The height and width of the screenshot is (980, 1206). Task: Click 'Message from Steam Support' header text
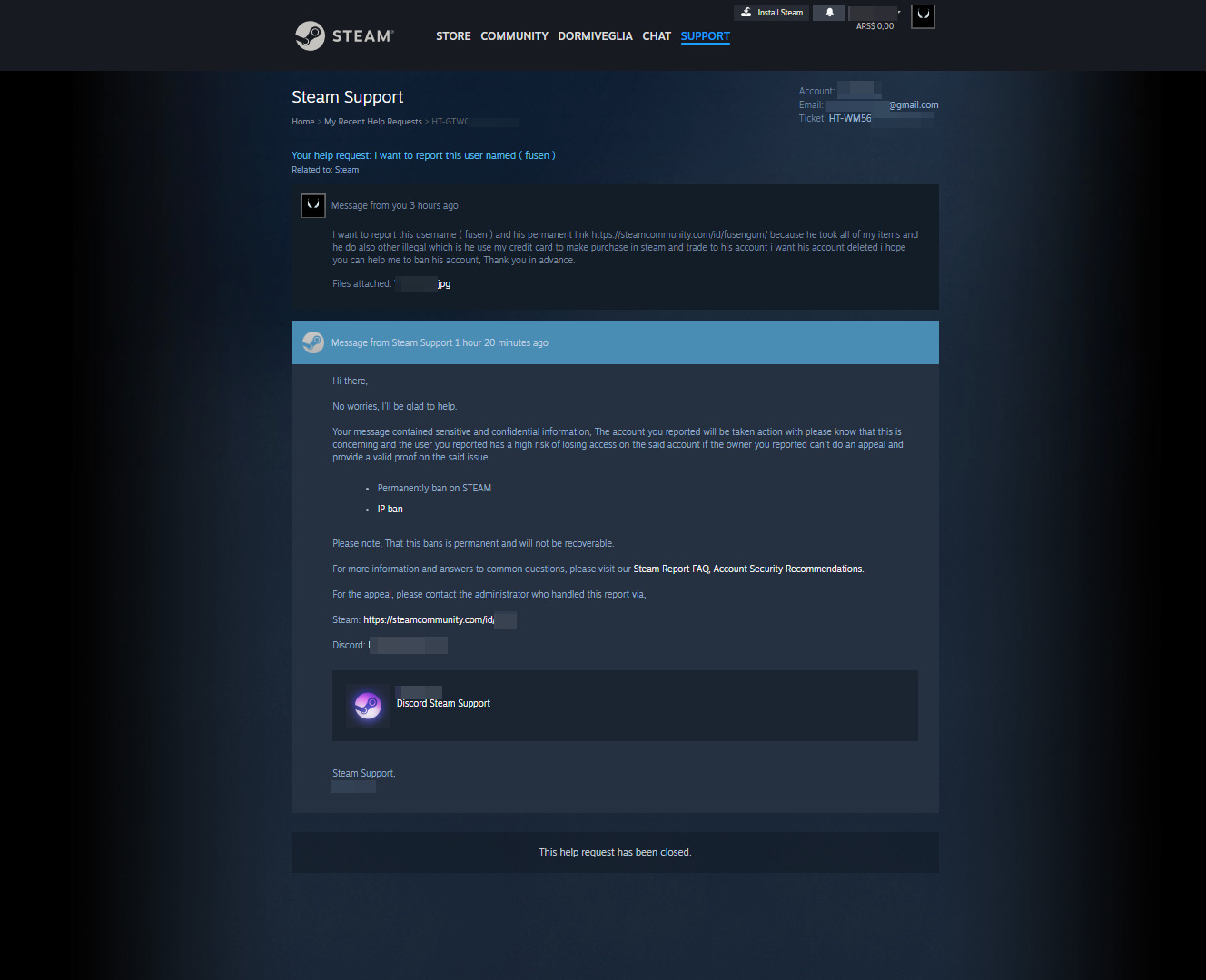pos(440,343)
